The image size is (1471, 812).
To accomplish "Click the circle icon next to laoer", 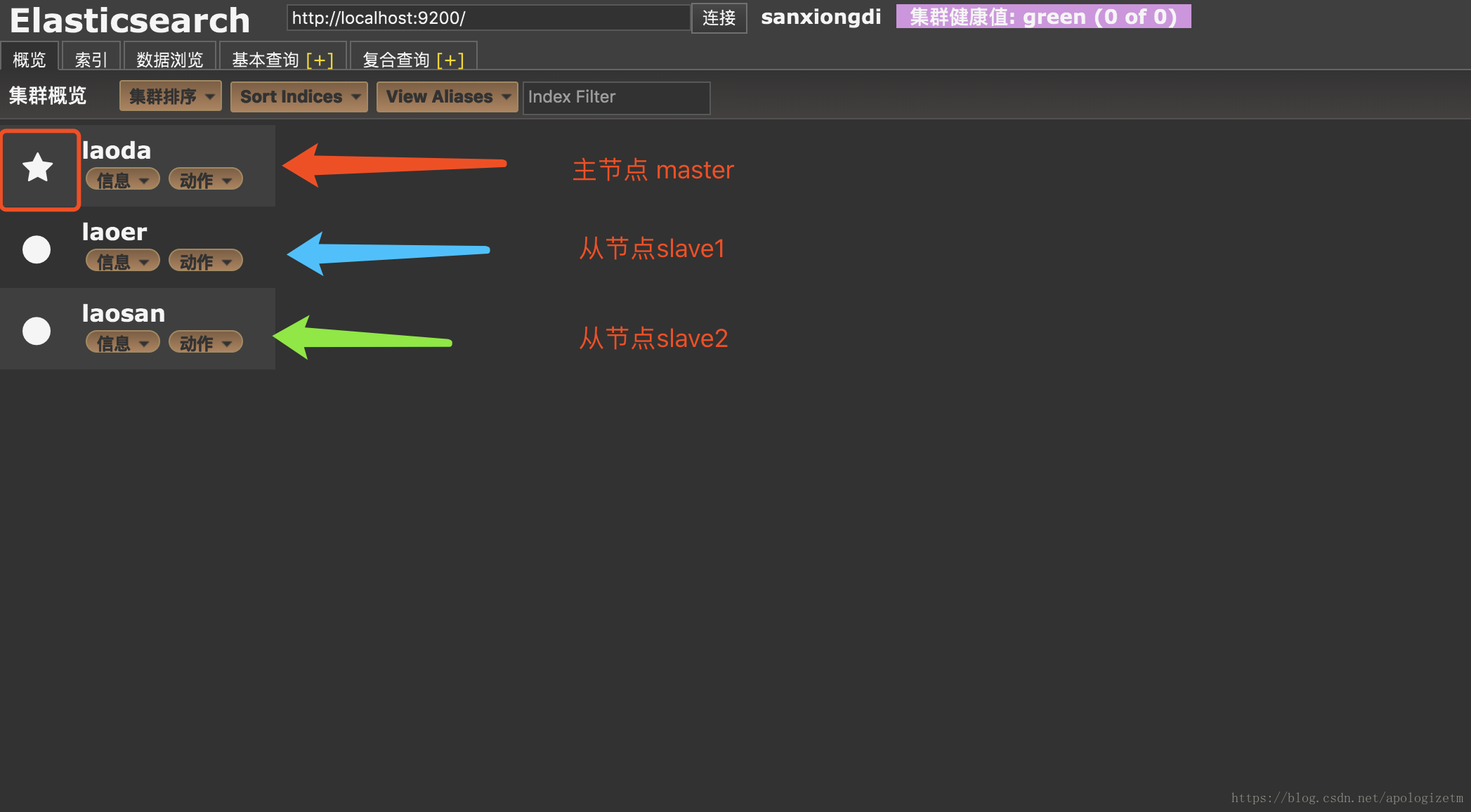I will click(x=37, y=249).
